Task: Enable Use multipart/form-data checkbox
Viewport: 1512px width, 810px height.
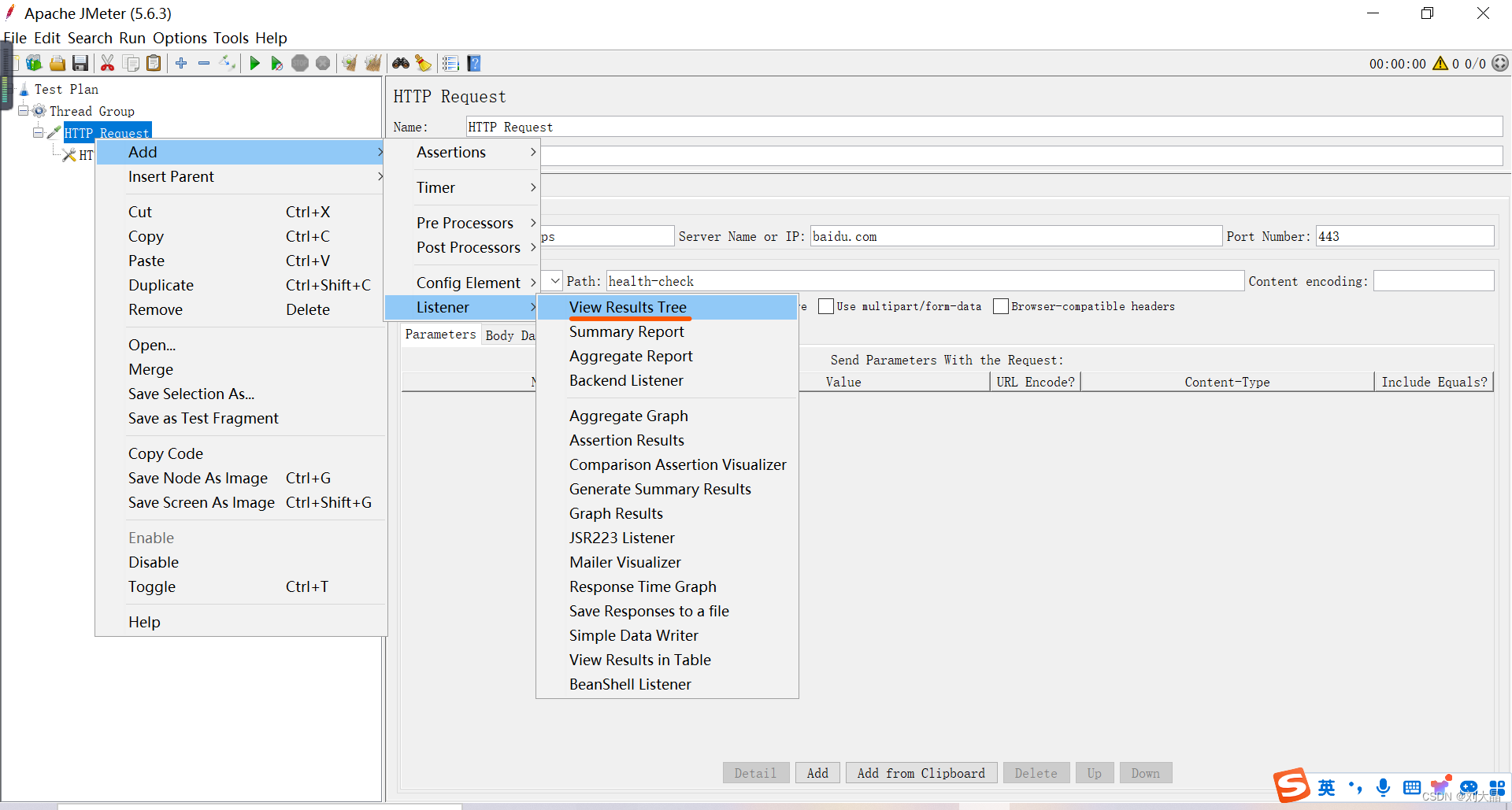Action: coord(826,306)
